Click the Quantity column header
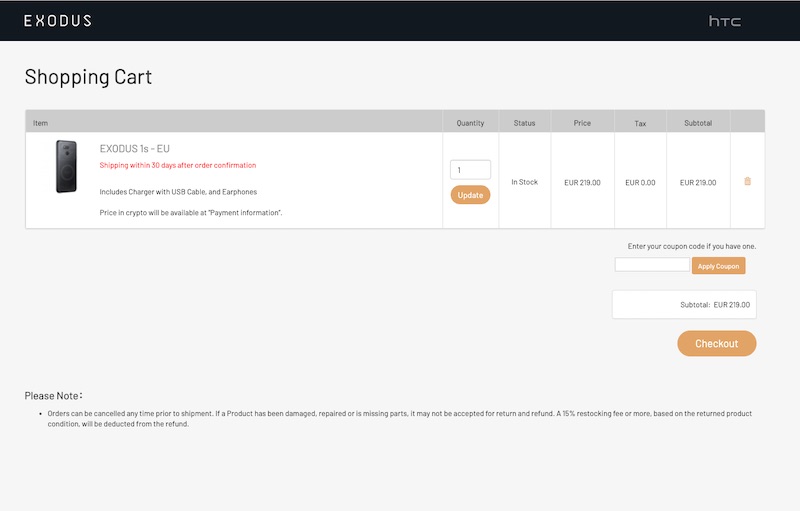 click(x=470, y=123)
